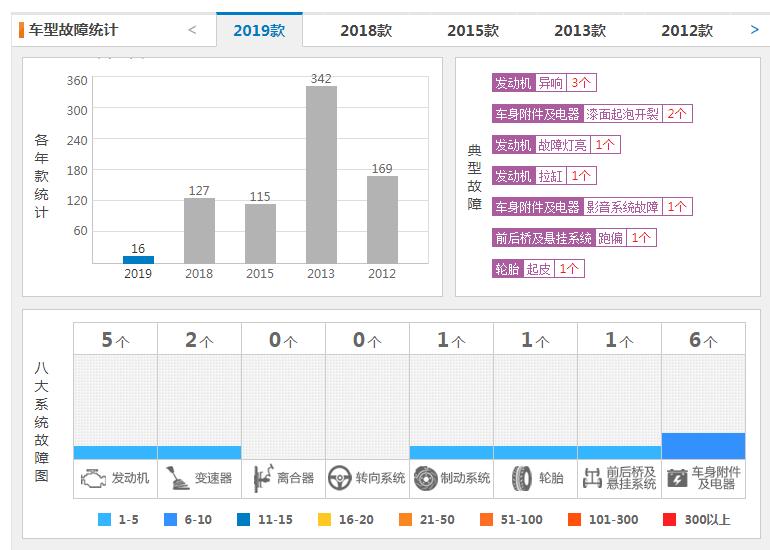Click the 16-20 yellow legend swatch
Screen dimensions: 770x550
point(324,520)
